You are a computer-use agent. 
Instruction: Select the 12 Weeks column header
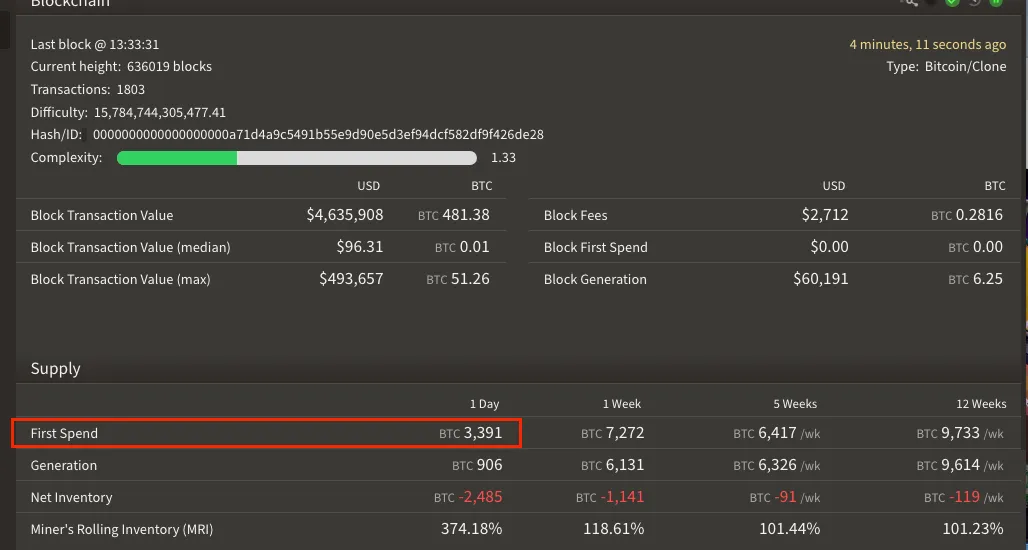(x=981, y=404)
